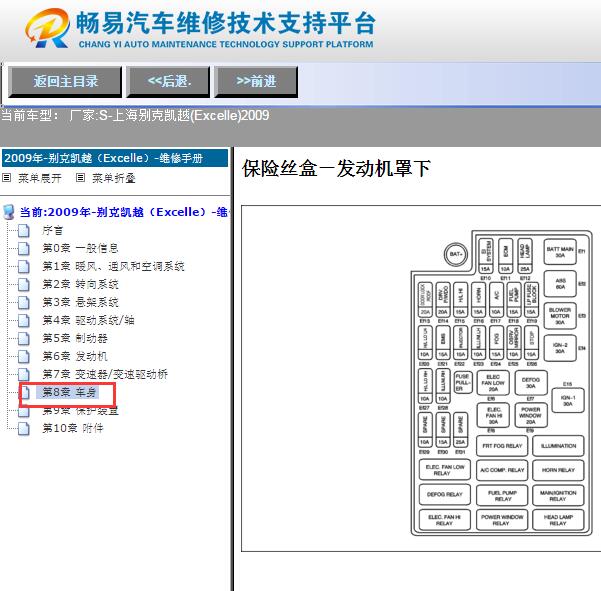601x591 pixels.
Task: Click document icon beside 第10章
Action: (24, 429)
